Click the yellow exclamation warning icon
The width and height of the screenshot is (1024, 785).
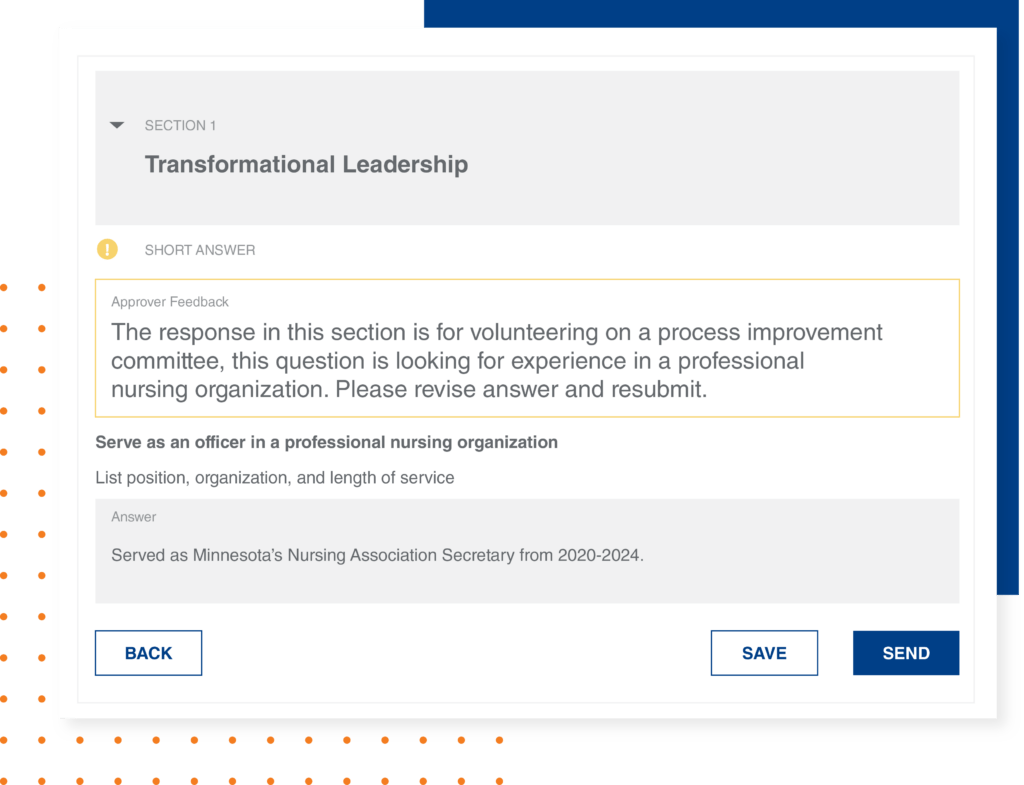[107, 249]
